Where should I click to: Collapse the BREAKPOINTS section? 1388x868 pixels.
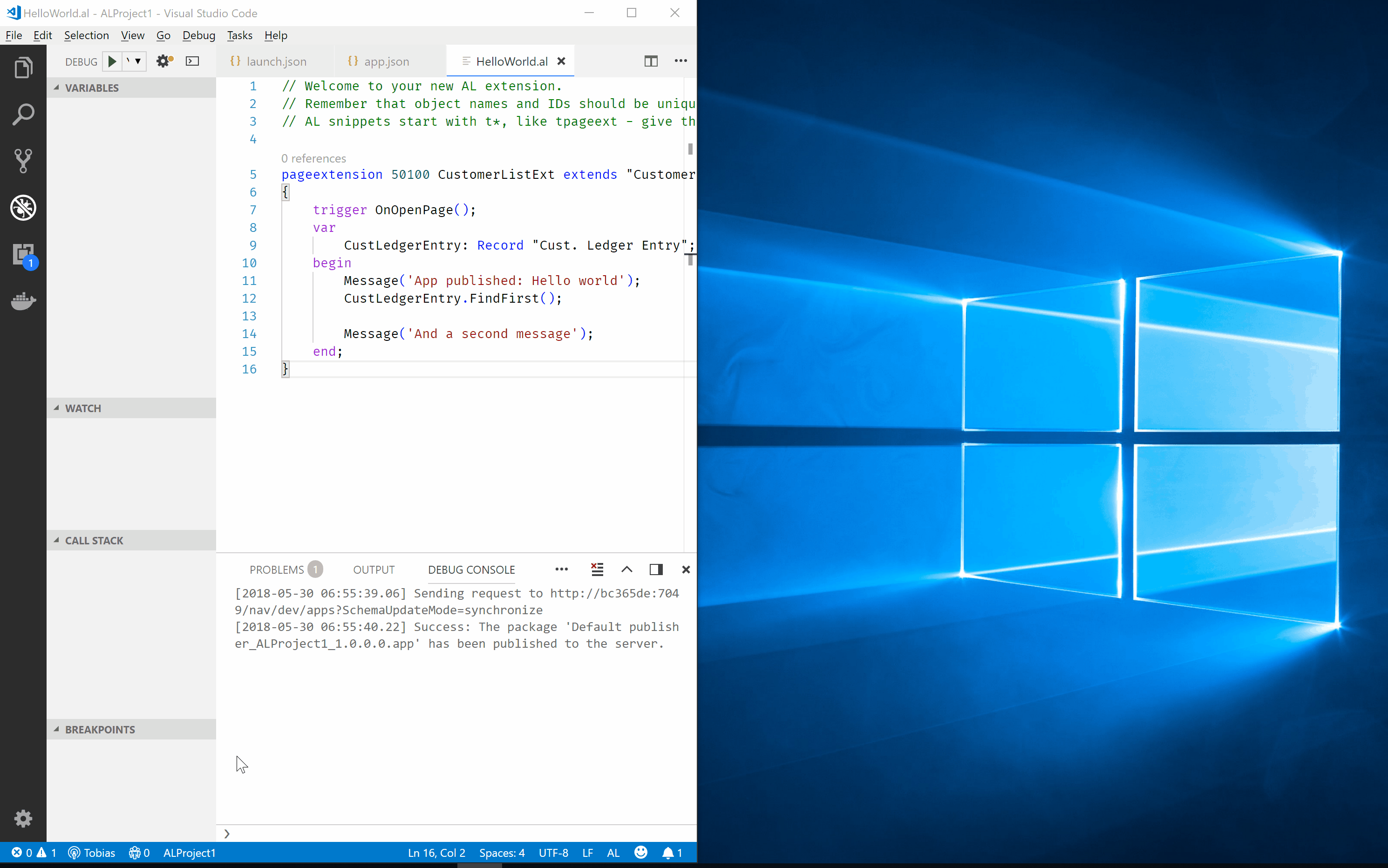[131, 729]
